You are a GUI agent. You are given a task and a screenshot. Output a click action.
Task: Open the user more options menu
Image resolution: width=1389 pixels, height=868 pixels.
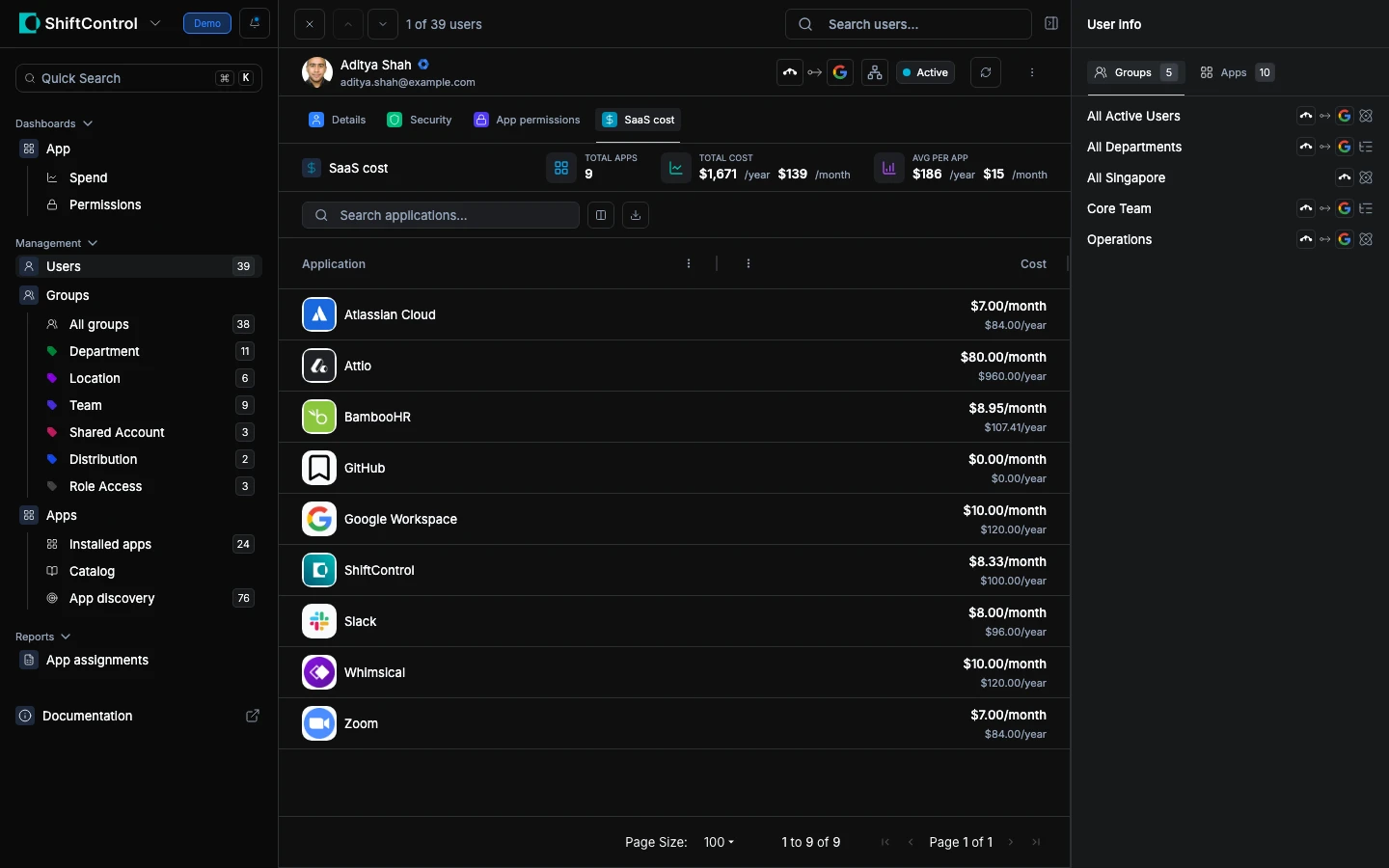pyautogui.click(x=1032, y=72)
